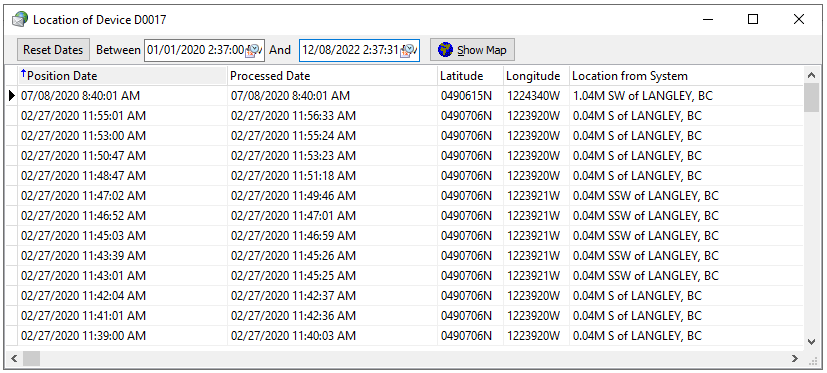Viewport: 827px width, 373px height.
Task: Select the 02/27/2020 11:43:01 AM position date cell
Action: (122, 276)
